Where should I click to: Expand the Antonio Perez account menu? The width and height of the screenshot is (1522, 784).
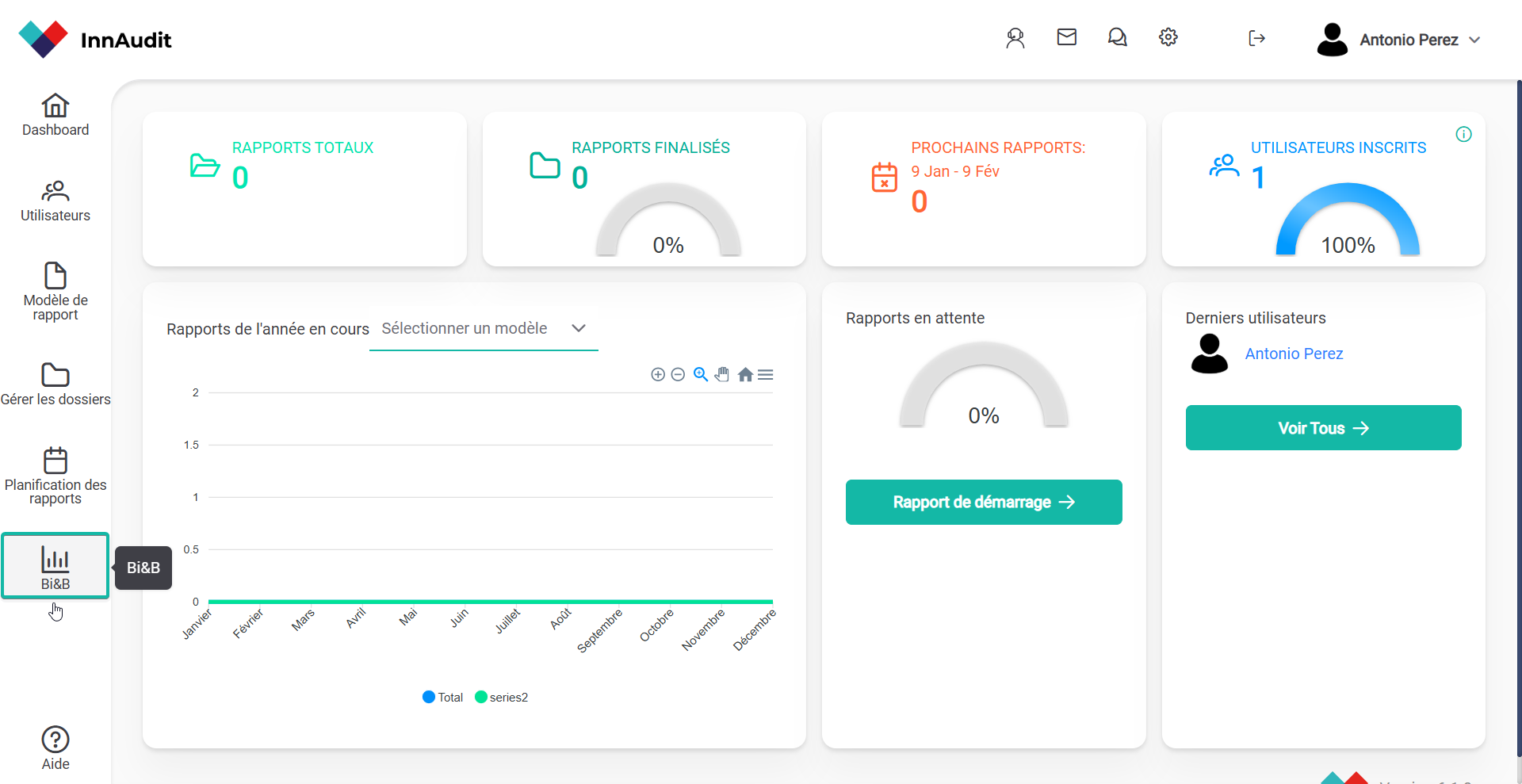coord(1399,40)
